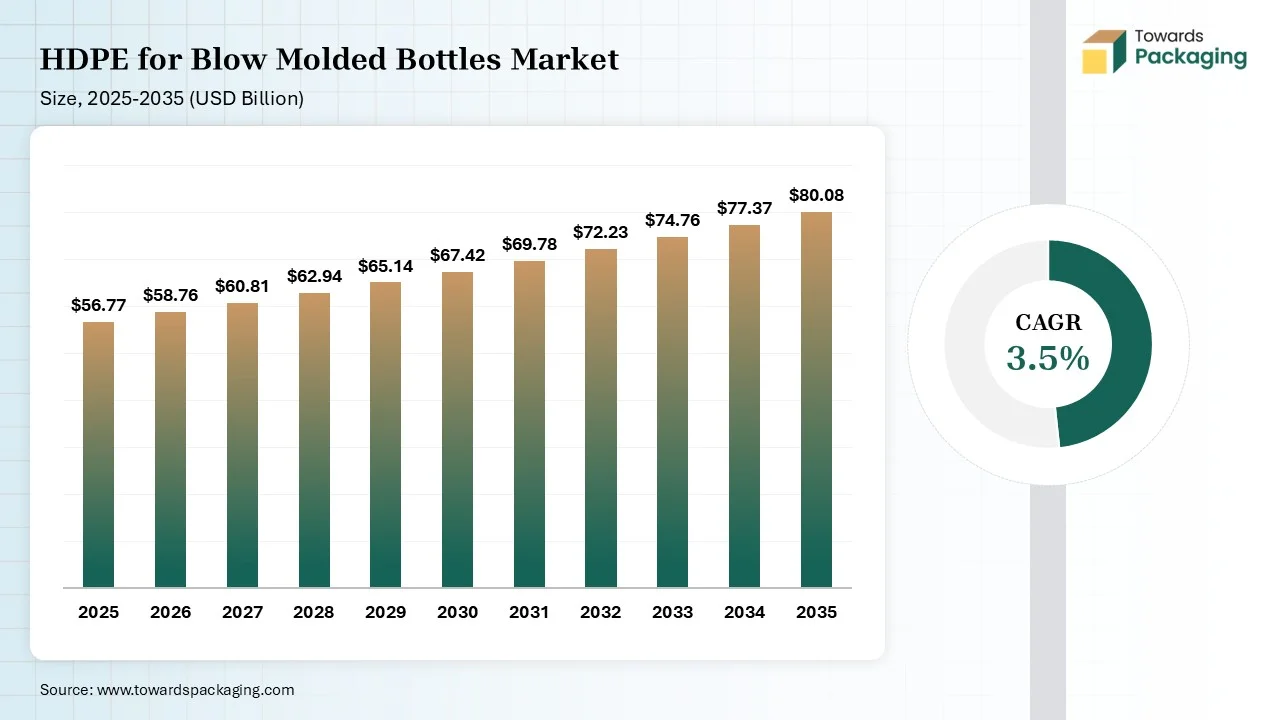Select the 2034 bar in the chart
The height and width of the screenshot is (720, 1280).
(x=744, y=406)
